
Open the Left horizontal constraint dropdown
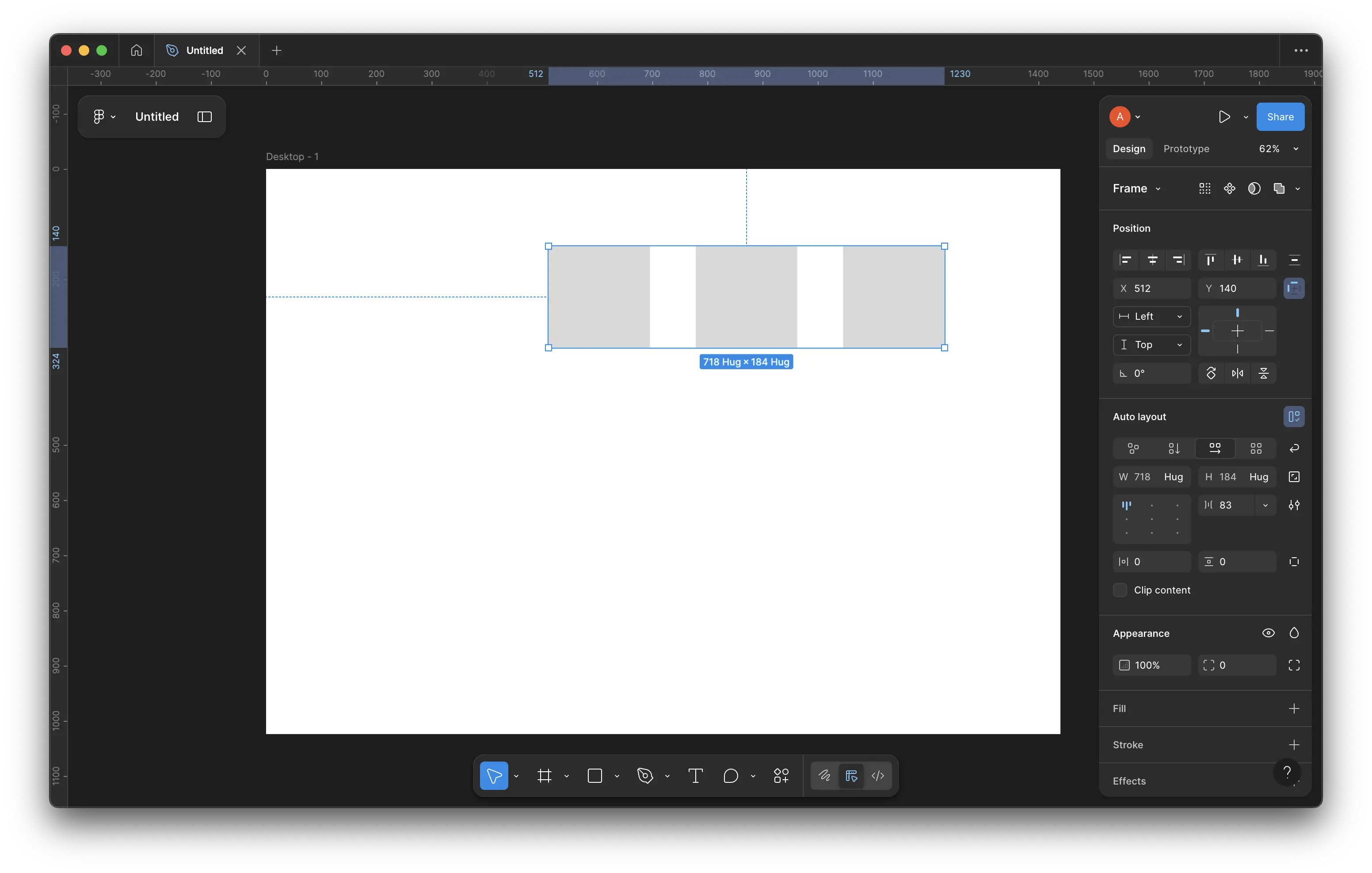pos(1151,317)
